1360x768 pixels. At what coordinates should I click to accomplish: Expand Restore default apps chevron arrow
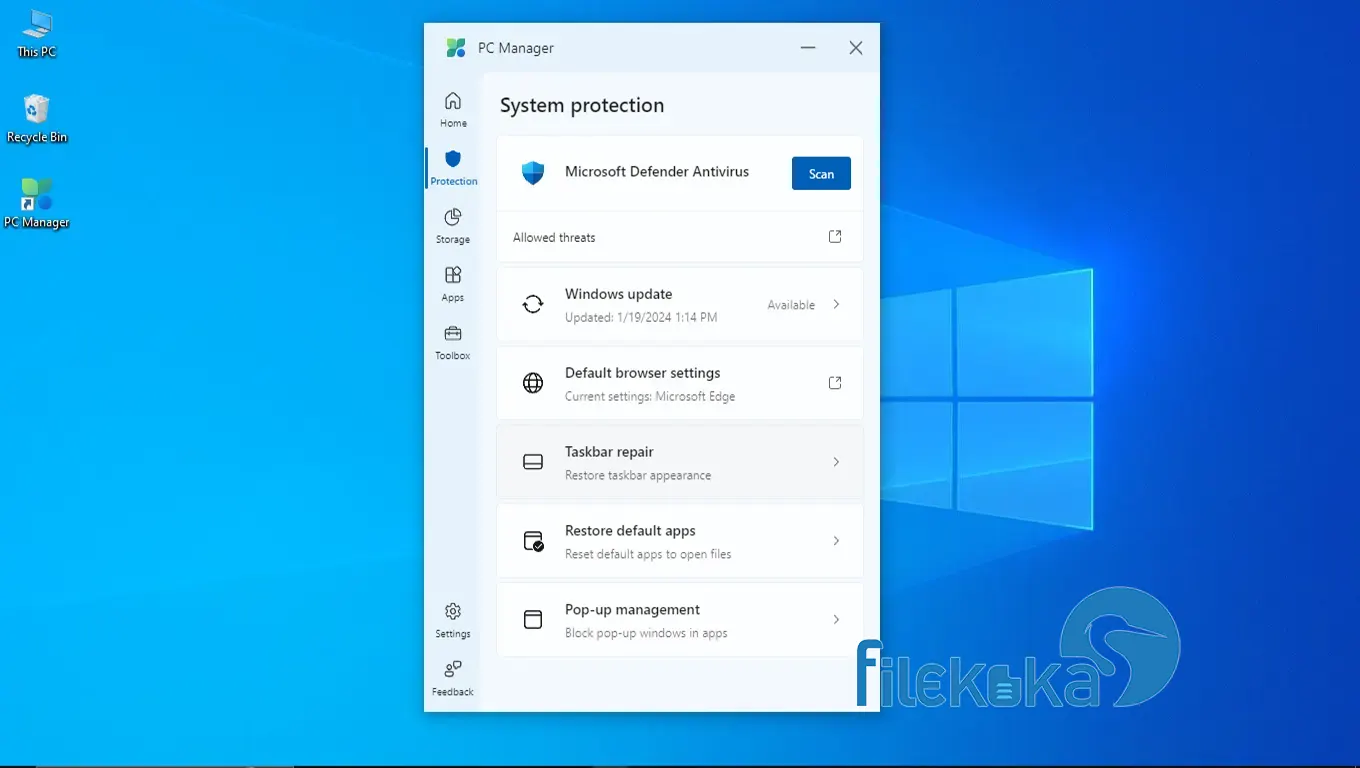point(836,541)
